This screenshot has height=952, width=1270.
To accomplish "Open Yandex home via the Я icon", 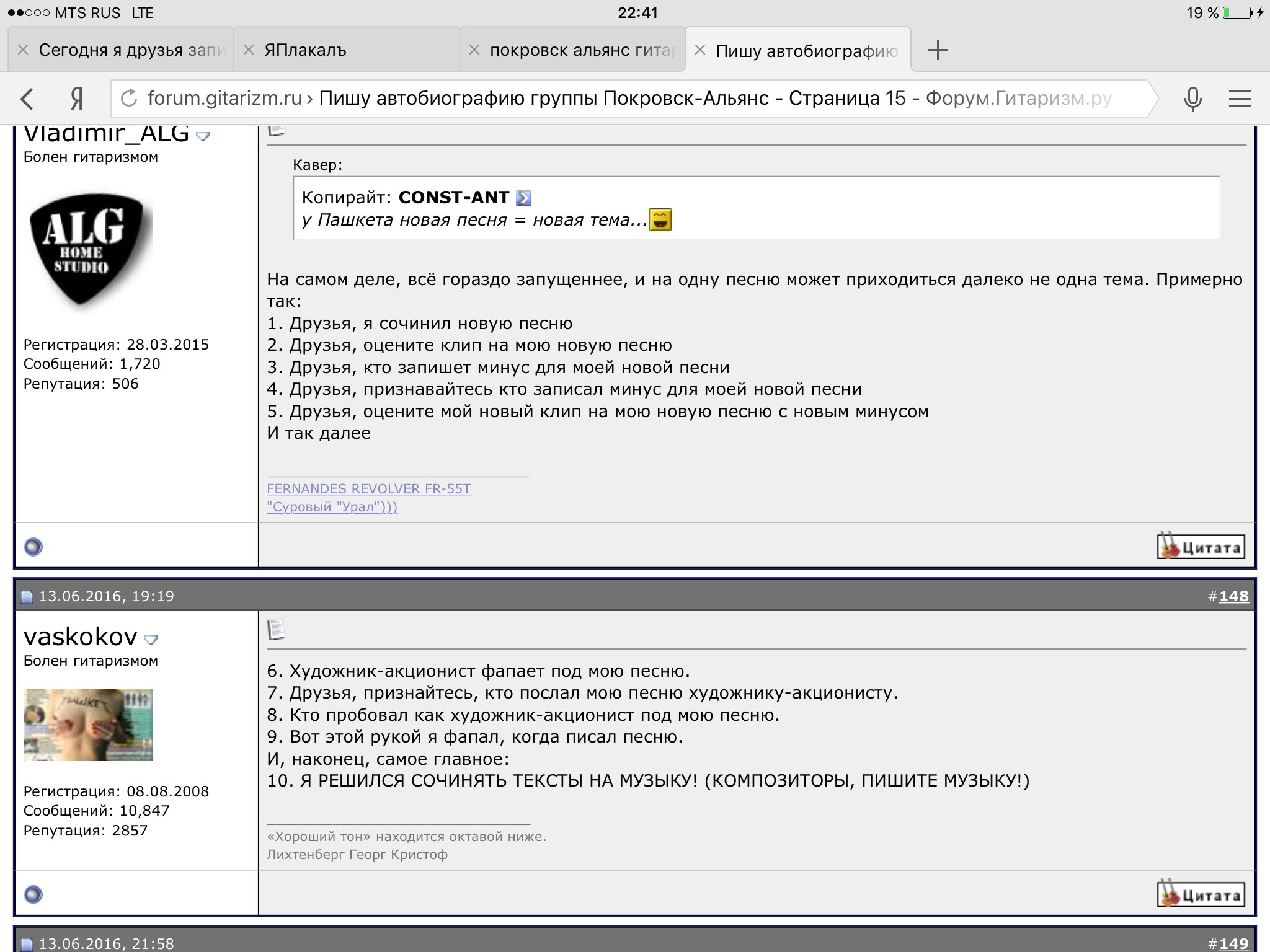I will 76,99.
